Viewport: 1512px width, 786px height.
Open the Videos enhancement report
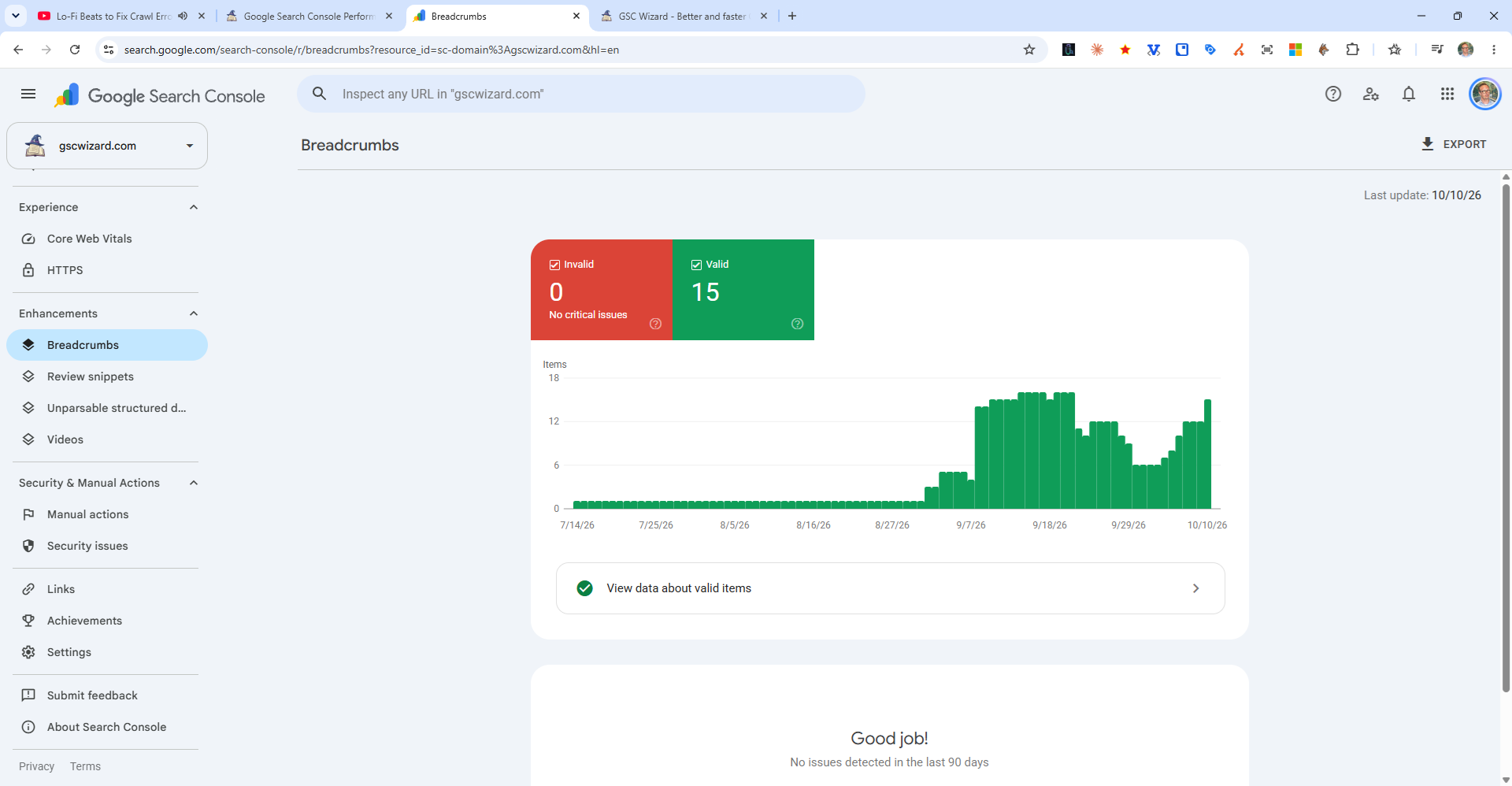click(107, 439)
